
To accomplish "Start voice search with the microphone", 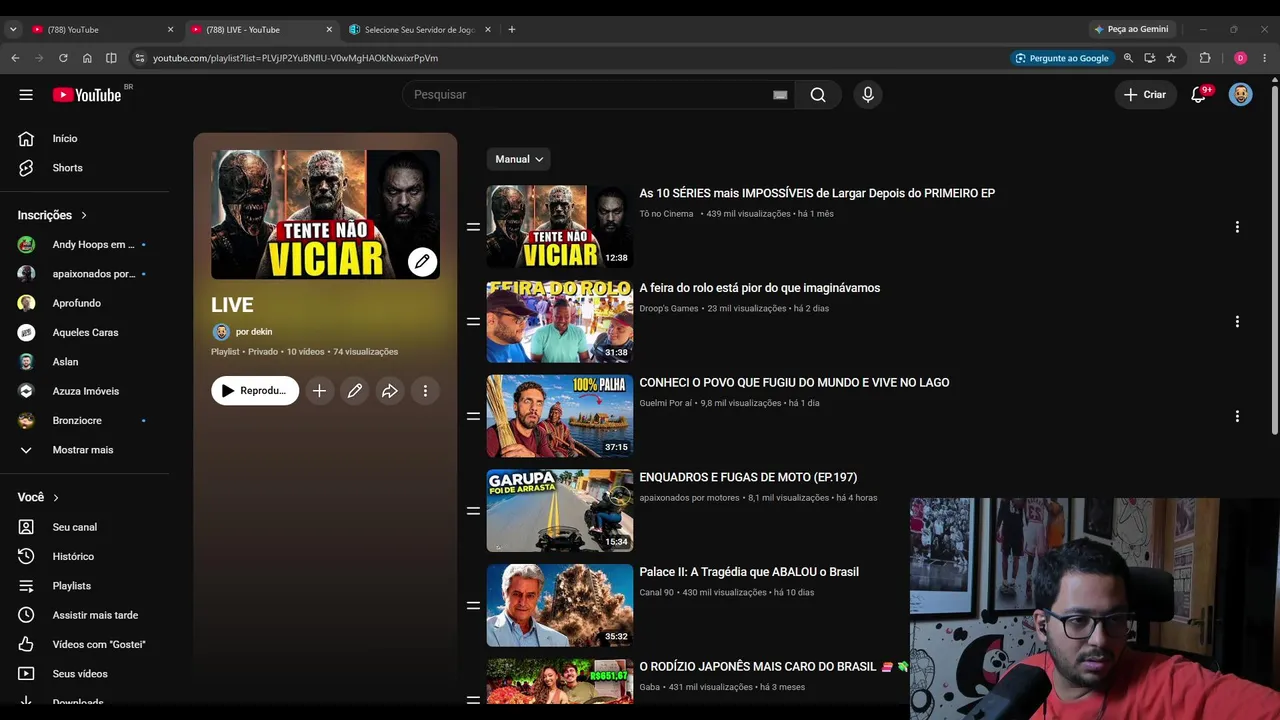I will tap(868, 95).
